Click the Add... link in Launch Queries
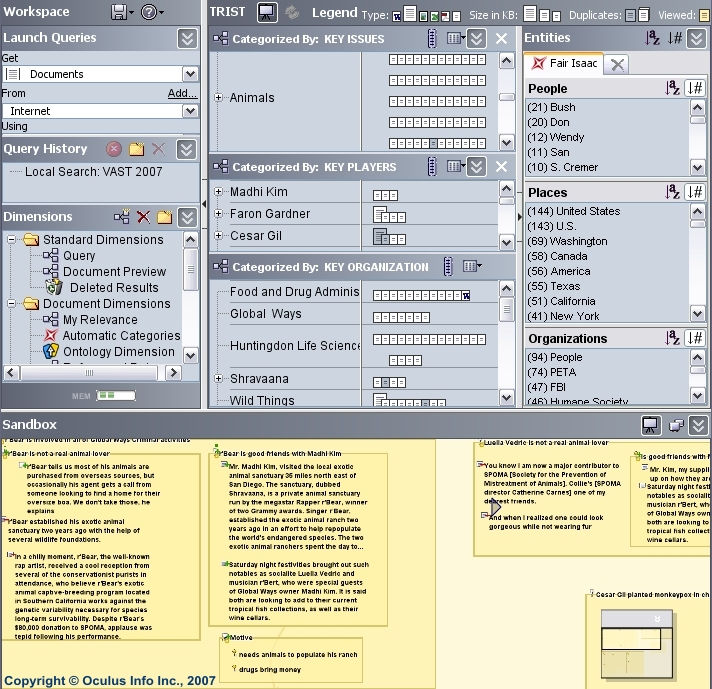This screenshot has width=712, height=689. click(182, 93)
